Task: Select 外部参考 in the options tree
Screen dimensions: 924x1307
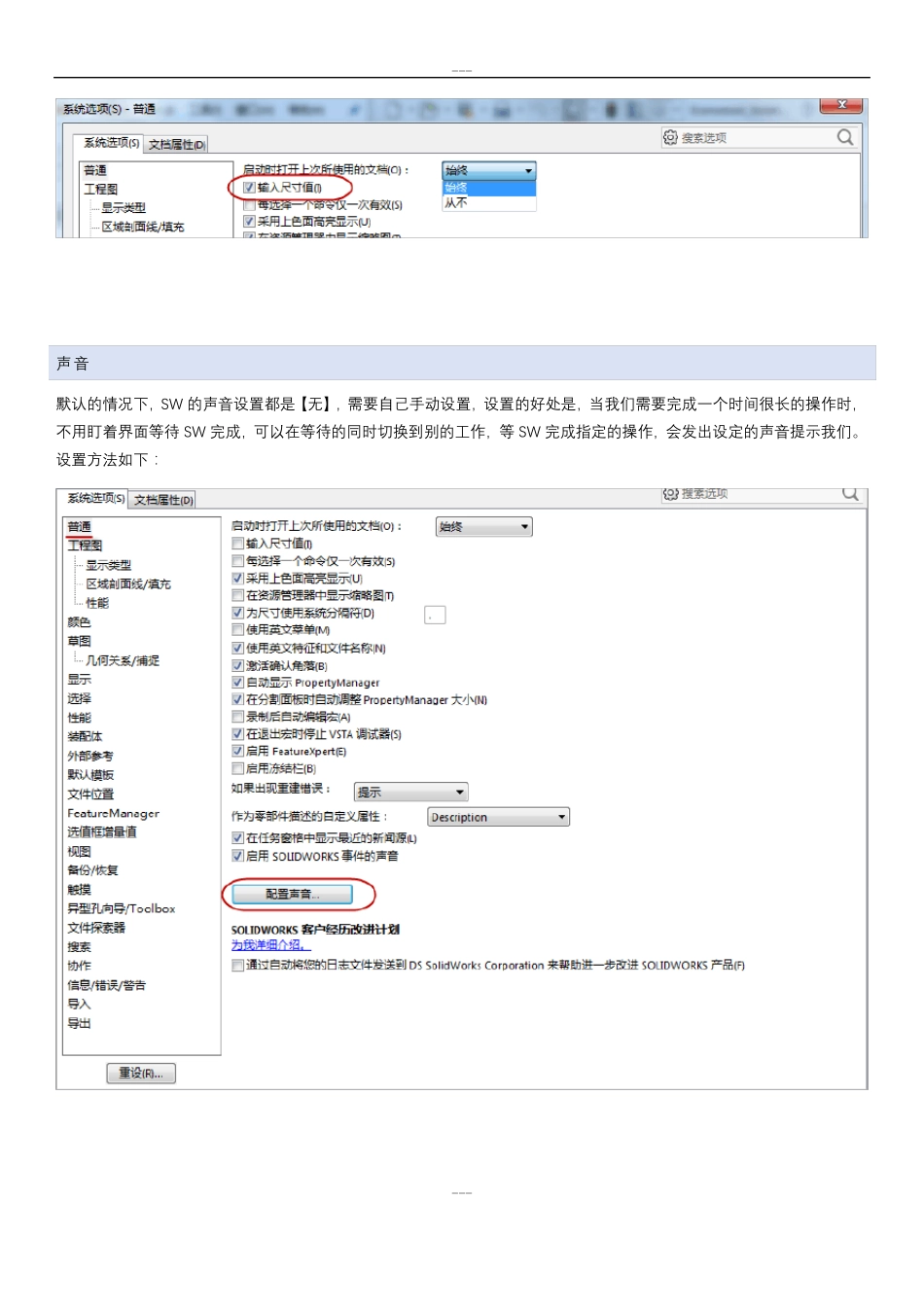Action: (x=90, y=756)
